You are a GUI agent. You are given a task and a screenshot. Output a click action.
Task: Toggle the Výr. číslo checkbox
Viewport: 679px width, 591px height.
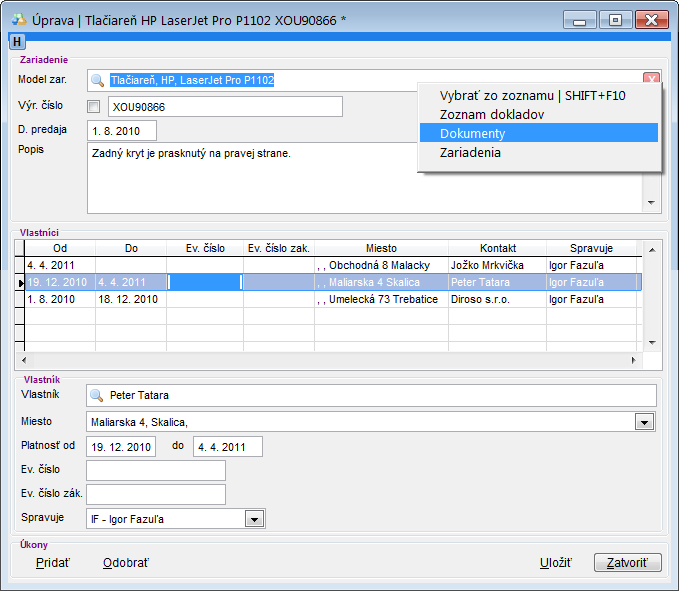click(x=94, y=106)
